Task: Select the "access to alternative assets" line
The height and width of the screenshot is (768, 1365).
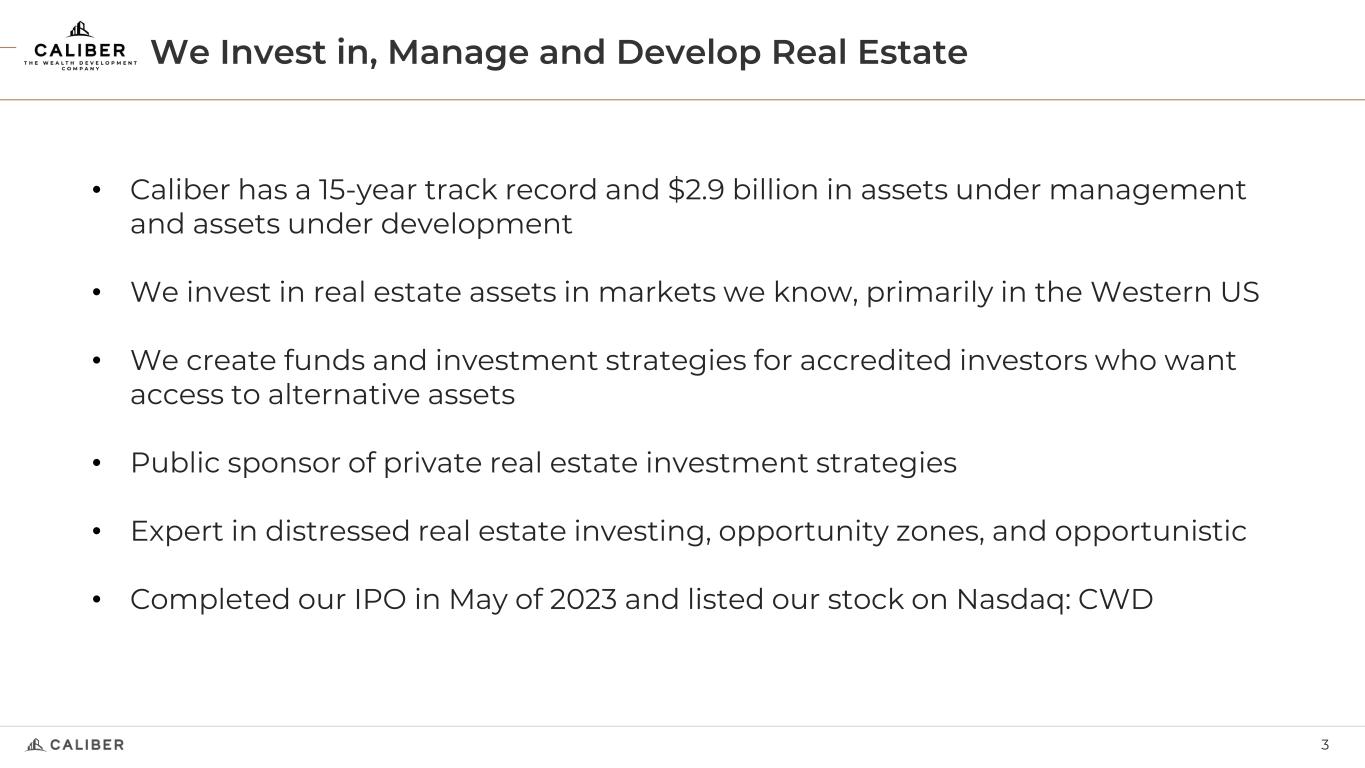Action: click(x=322, y=395)
